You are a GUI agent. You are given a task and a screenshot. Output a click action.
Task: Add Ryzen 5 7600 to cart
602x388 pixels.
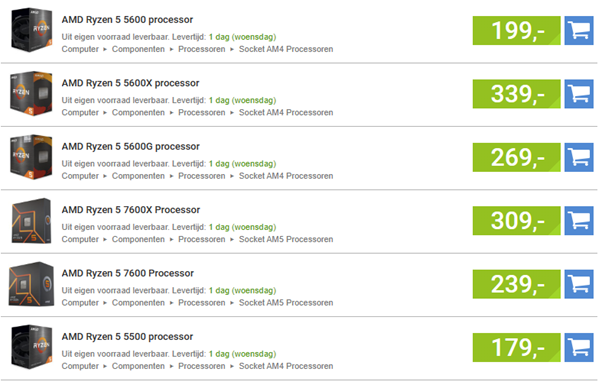click(x=579, y=284)
